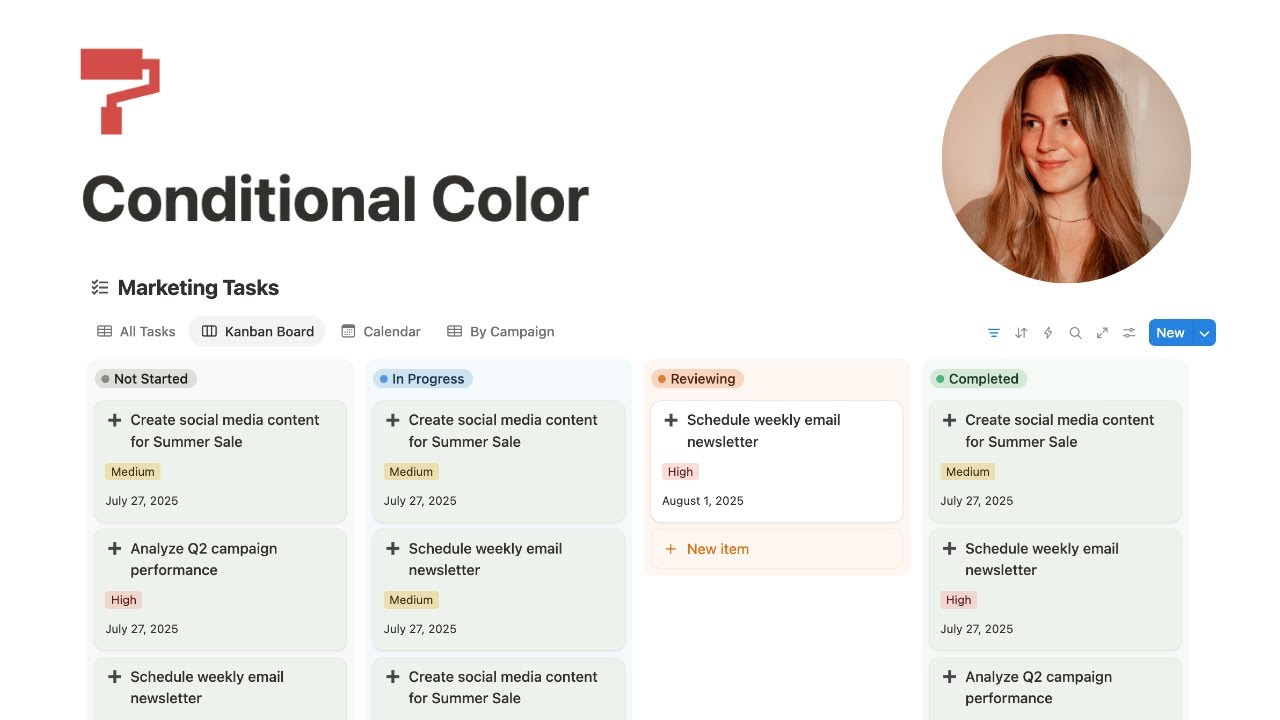Click the Completed column status label
The height and width of the screenshot is (720, 1280).
coord(978,379)
